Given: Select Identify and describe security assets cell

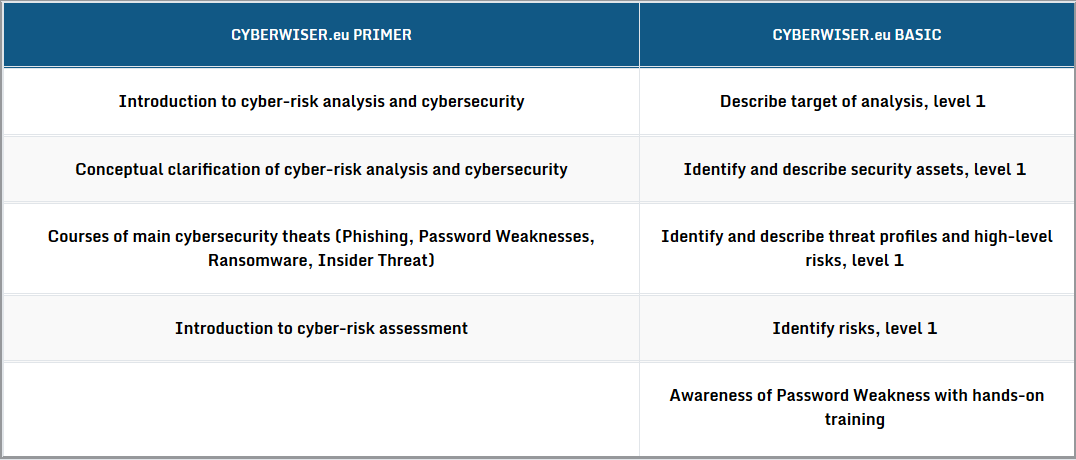Looking at the screenshot, I should point(856,170).
